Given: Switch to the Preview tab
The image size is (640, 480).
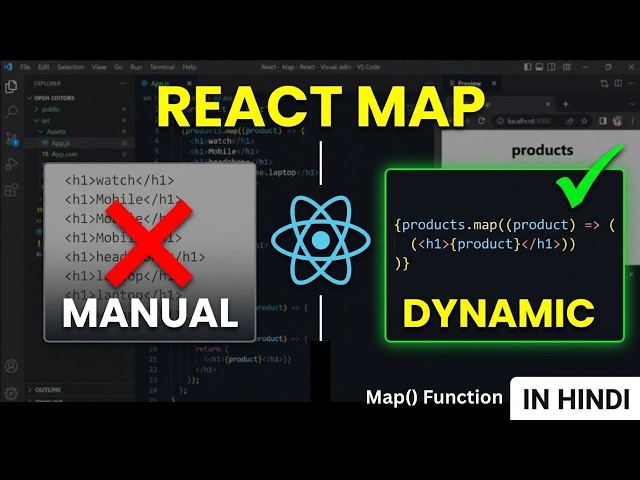Looking at the screenshot, I should [x=469, y=83].
